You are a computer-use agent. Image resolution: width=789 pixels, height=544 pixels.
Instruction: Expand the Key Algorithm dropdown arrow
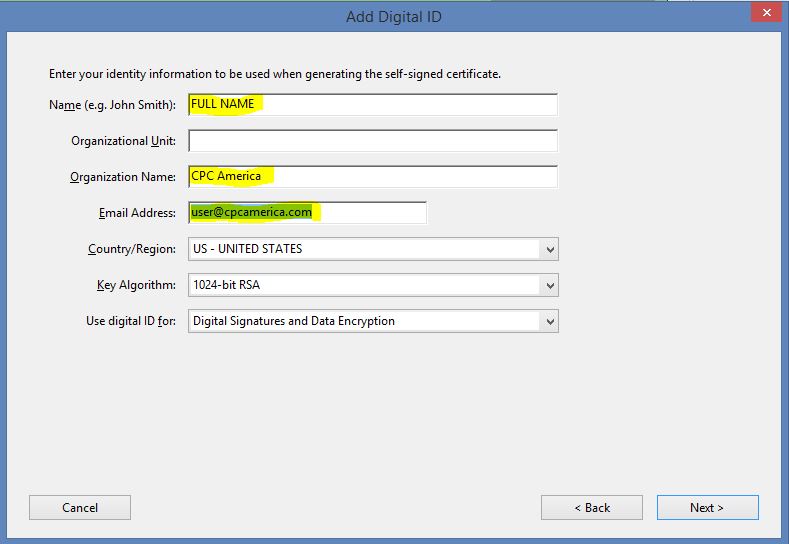pyautogui.click(x=550, y=285)
